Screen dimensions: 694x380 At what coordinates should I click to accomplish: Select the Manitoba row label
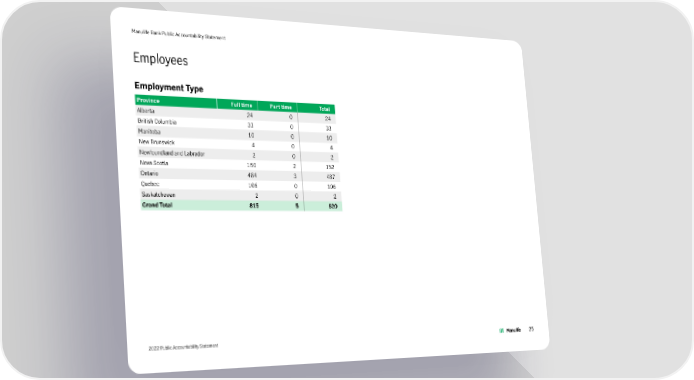click(x=149, y=131)
